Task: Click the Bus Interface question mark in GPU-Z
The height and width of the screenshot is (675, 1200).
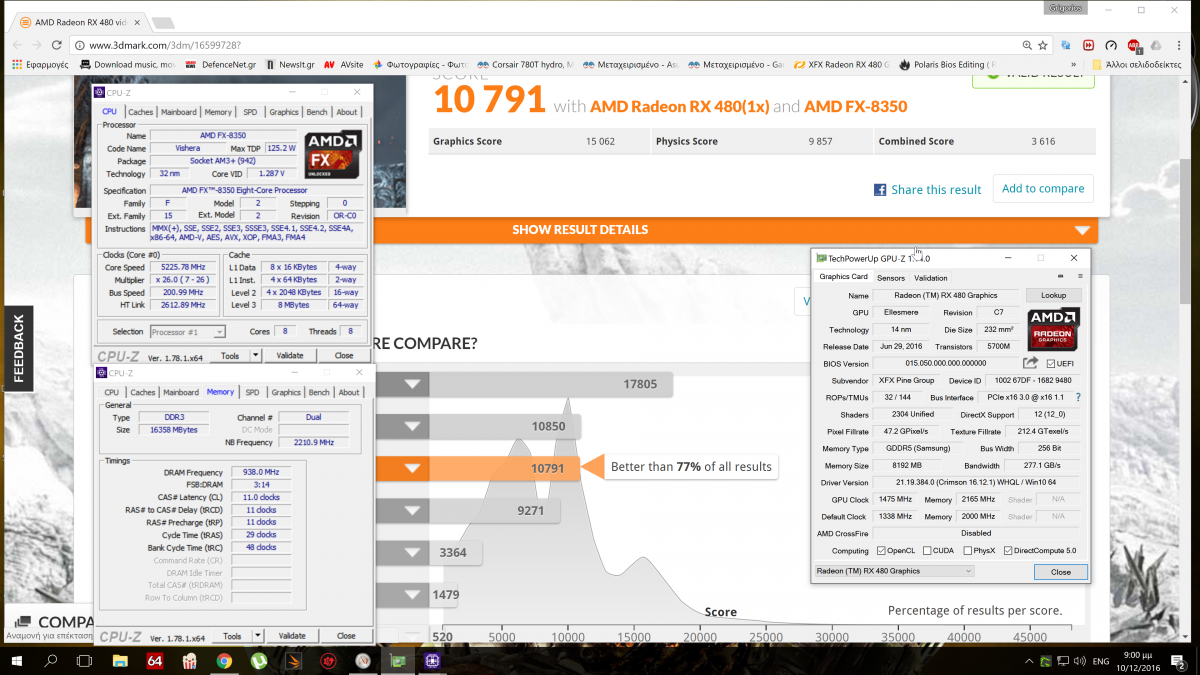Action: tap(1077, 397)
